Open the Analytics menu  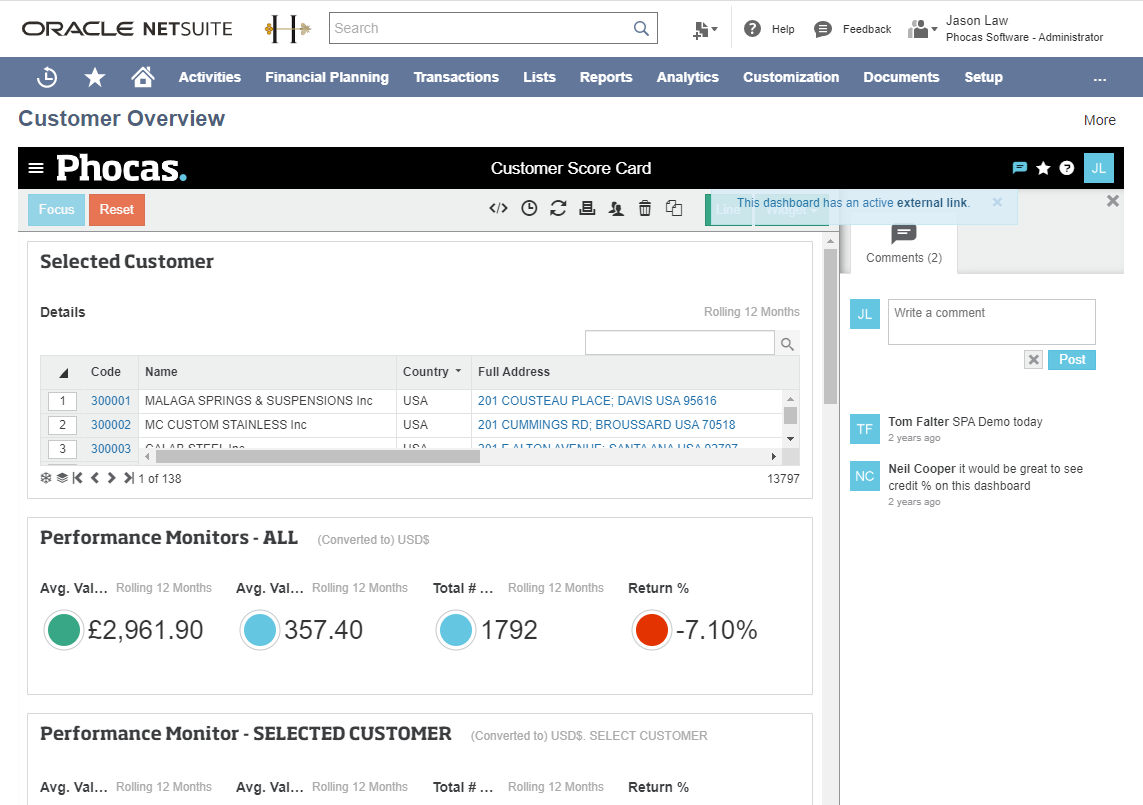coord(687,77)
